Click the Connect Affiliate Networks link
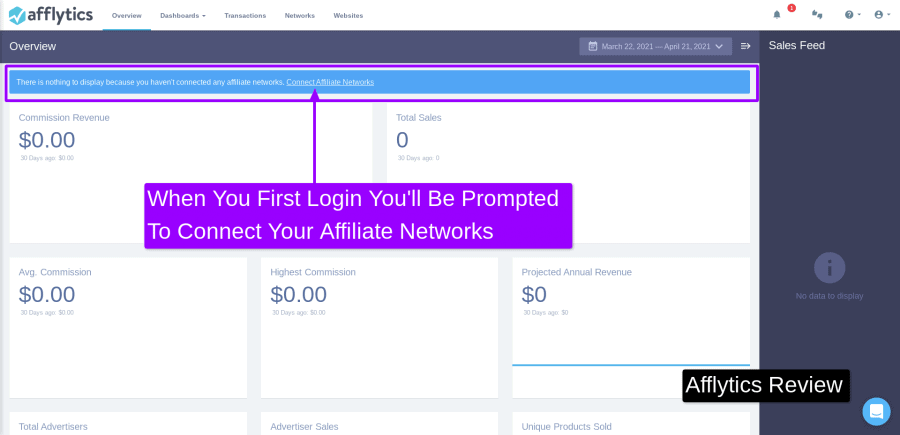The height and width of the screenshot is (435, 900). click(330, 82)
